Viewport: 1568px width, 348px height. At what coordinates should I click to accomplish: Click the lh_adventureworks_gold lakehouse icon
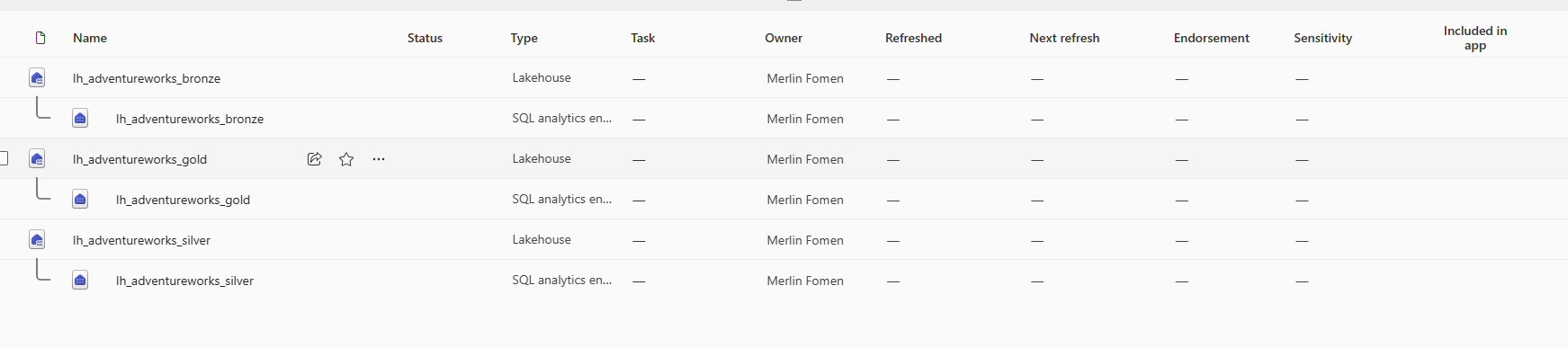(x=37, y=159)
